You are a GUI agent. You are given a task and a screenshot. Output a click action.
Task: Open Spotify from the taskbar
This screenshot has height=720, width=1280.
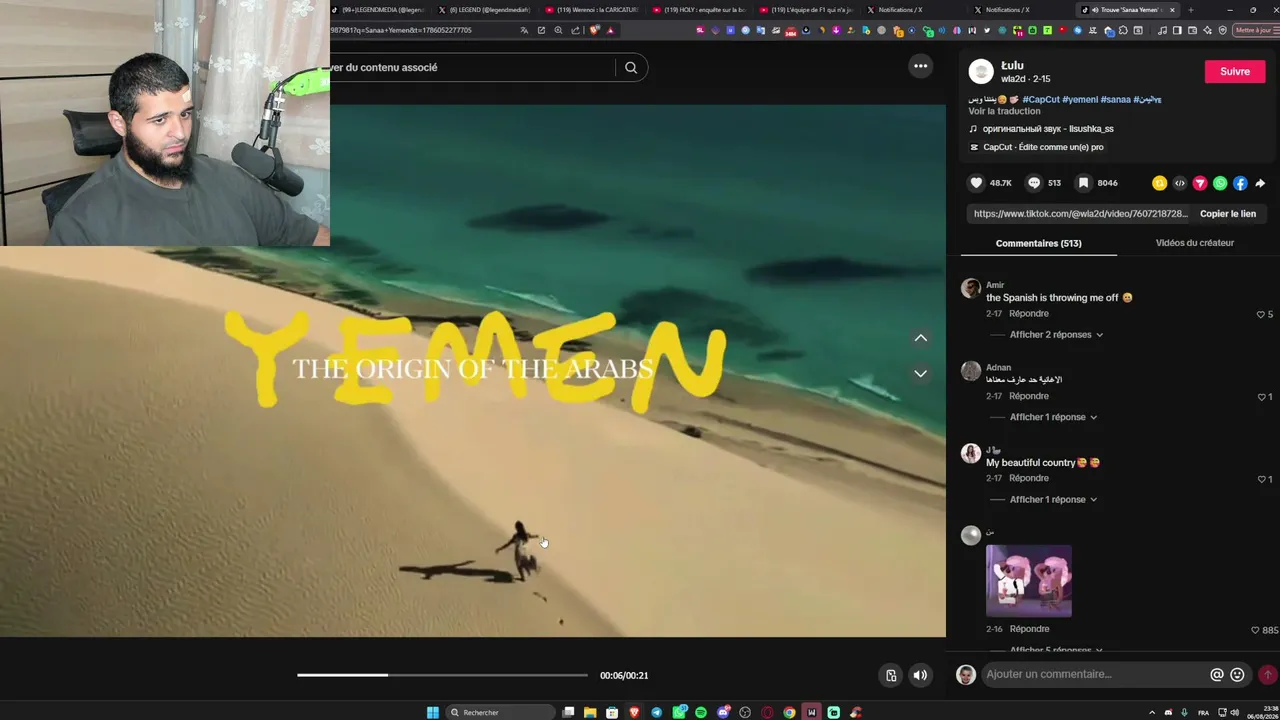click(x=700, y=712)
